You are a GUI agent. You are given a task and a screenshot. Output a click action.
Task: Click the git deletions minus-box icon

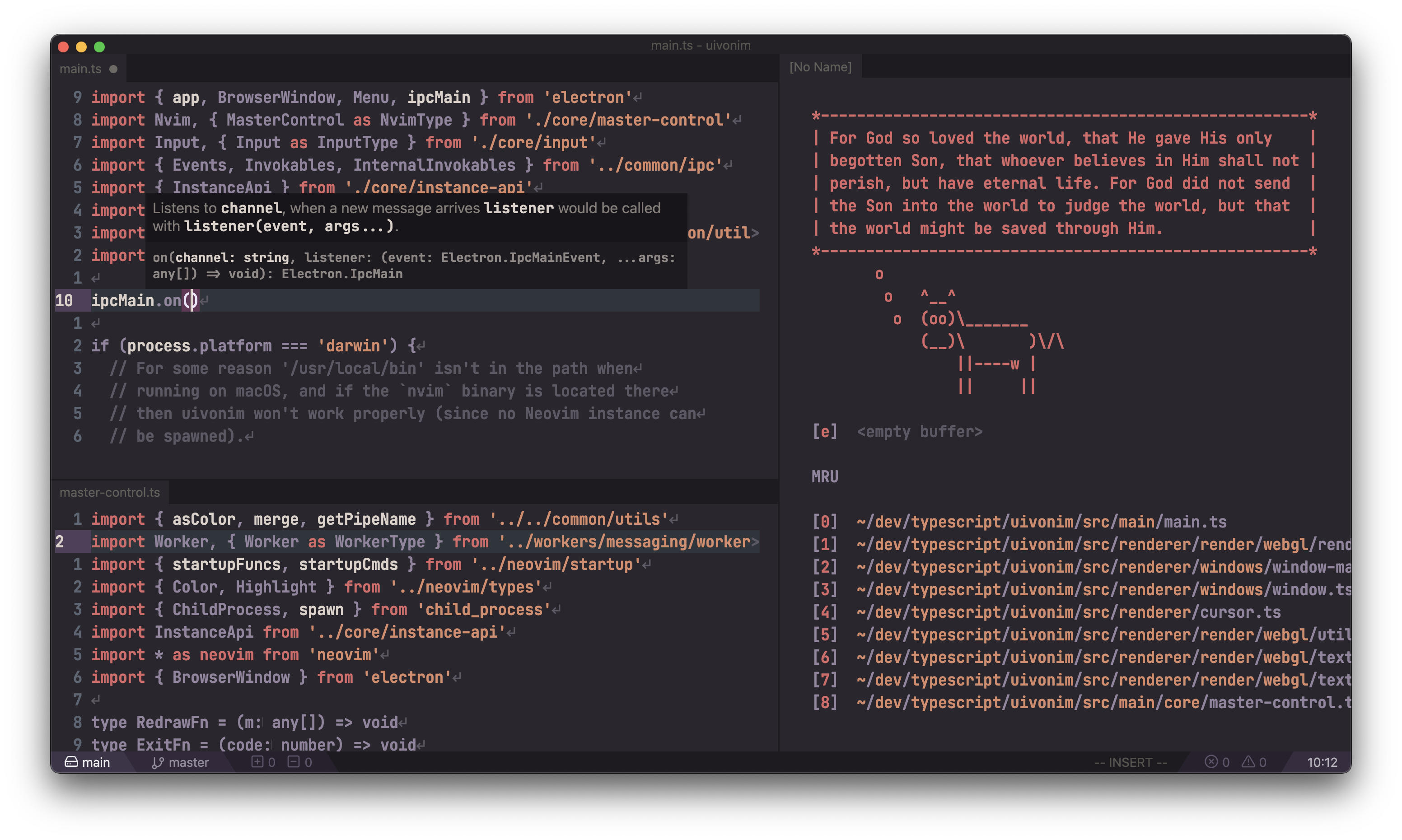click(x=293, y=762)
